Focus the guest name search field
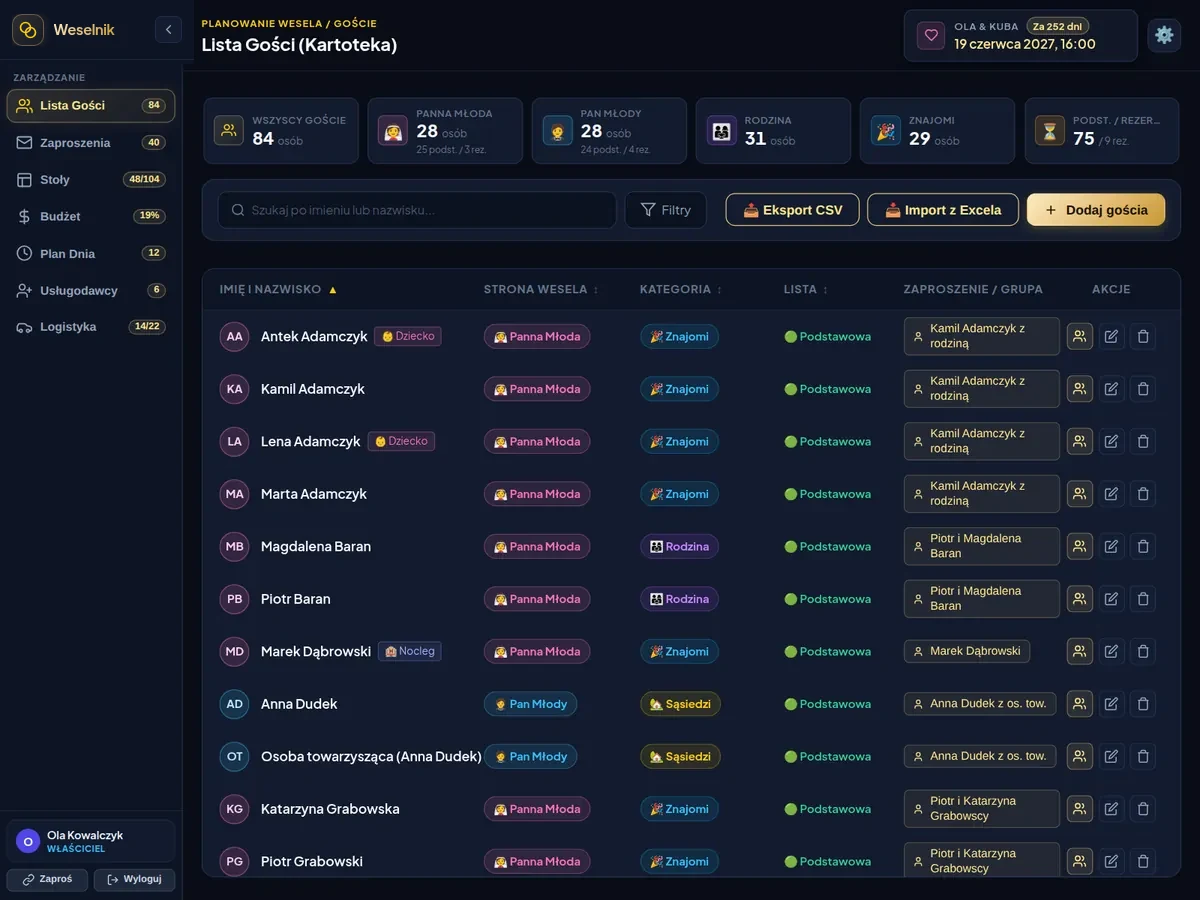The height and width of the screenshot is (900, 1200). [417, 210]
